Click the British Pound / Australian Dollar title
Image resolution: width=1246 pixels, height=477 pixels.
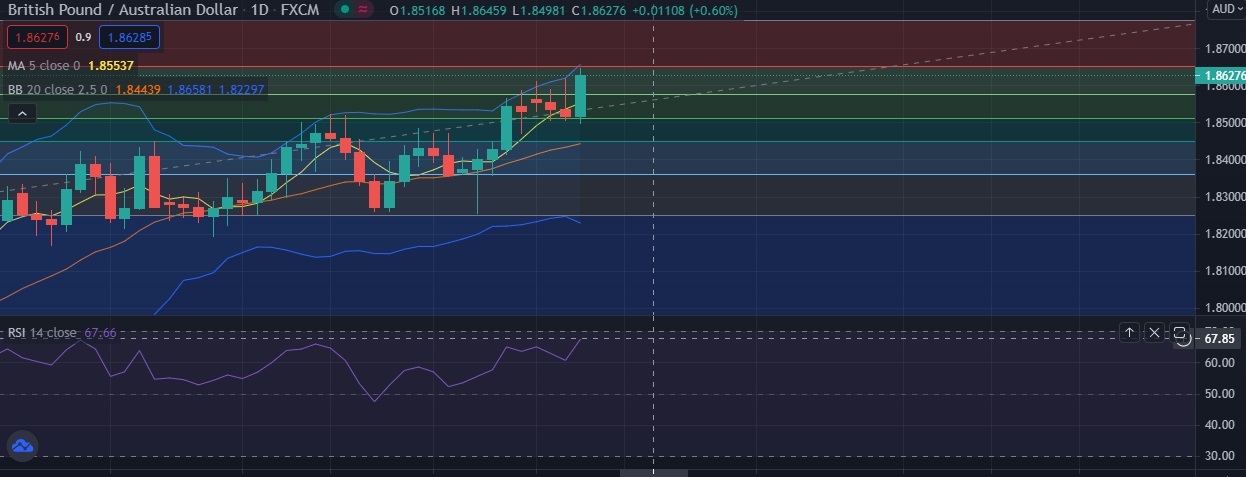[122, 10]
